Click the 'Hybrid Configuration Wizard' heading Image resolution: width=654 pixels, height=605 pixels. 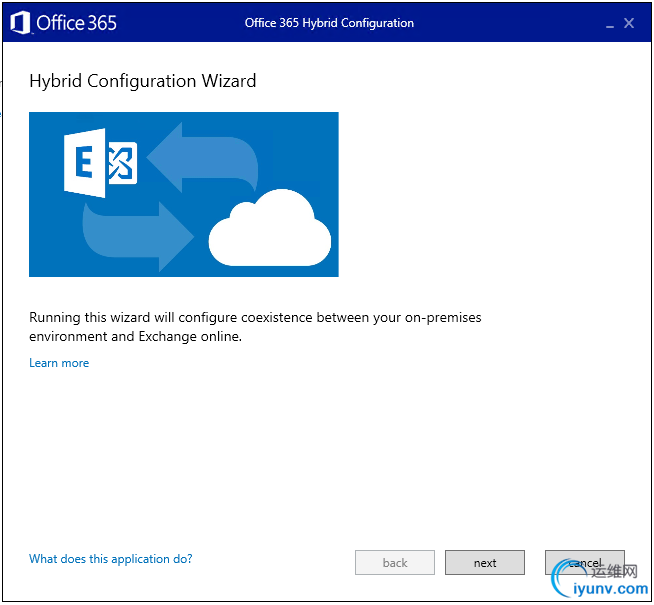(143, 81)
